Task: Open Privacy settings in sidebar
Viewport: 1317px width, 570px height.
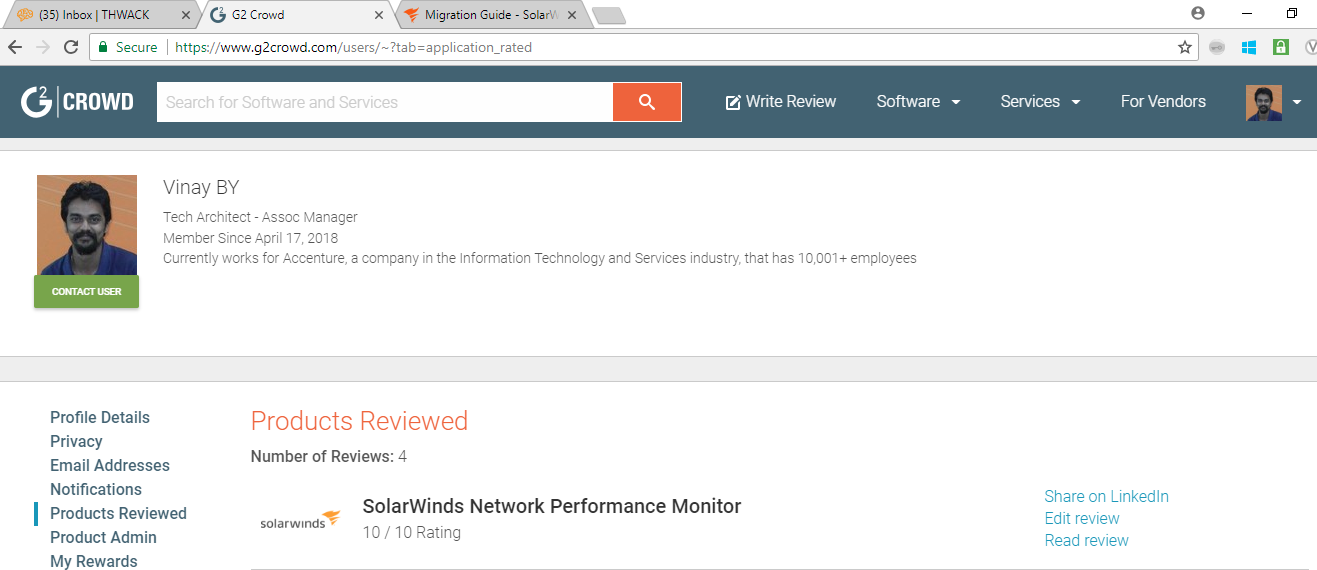Action: (76, 442)
